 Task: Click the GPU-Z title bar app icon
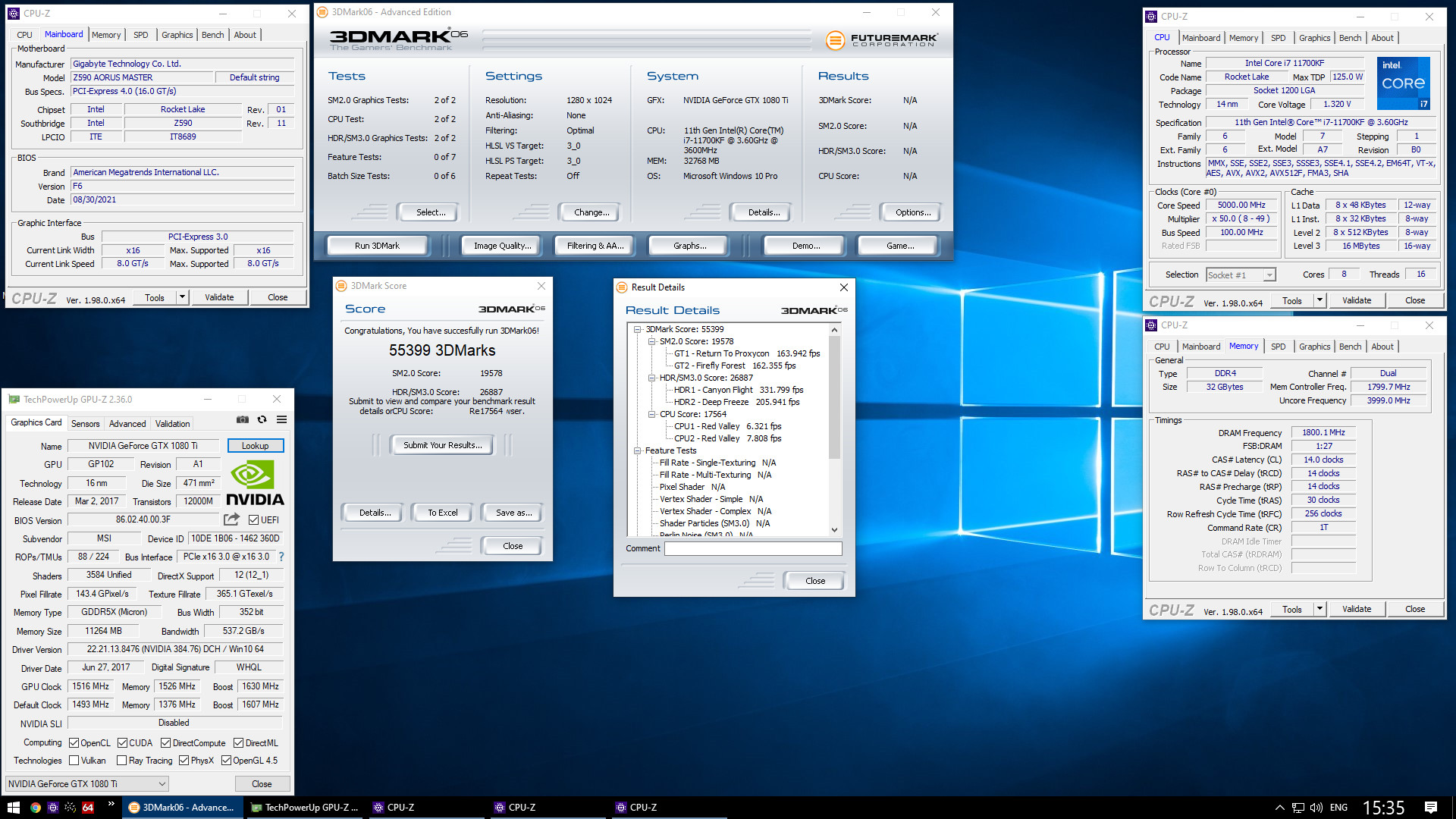point(14,399)
